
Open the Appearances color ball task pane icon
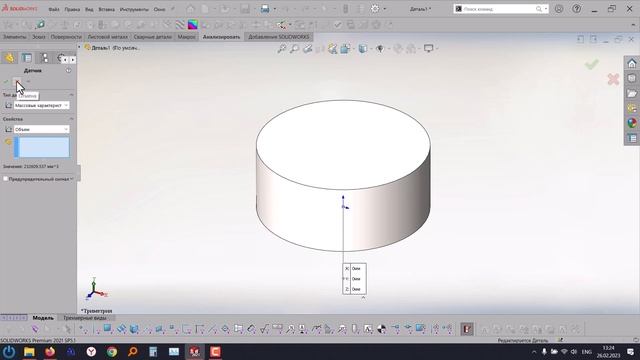pos(632,123)
